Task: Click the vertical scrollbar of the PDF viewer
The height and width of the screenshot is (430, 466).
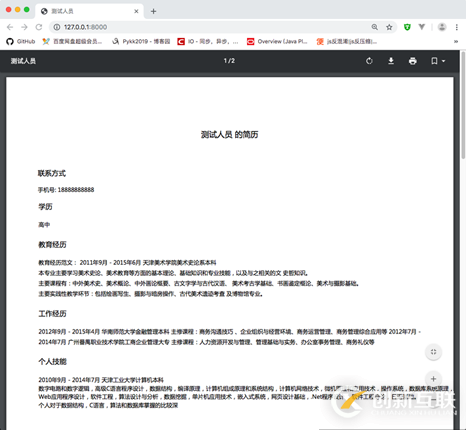Action: tap(463, 105)
